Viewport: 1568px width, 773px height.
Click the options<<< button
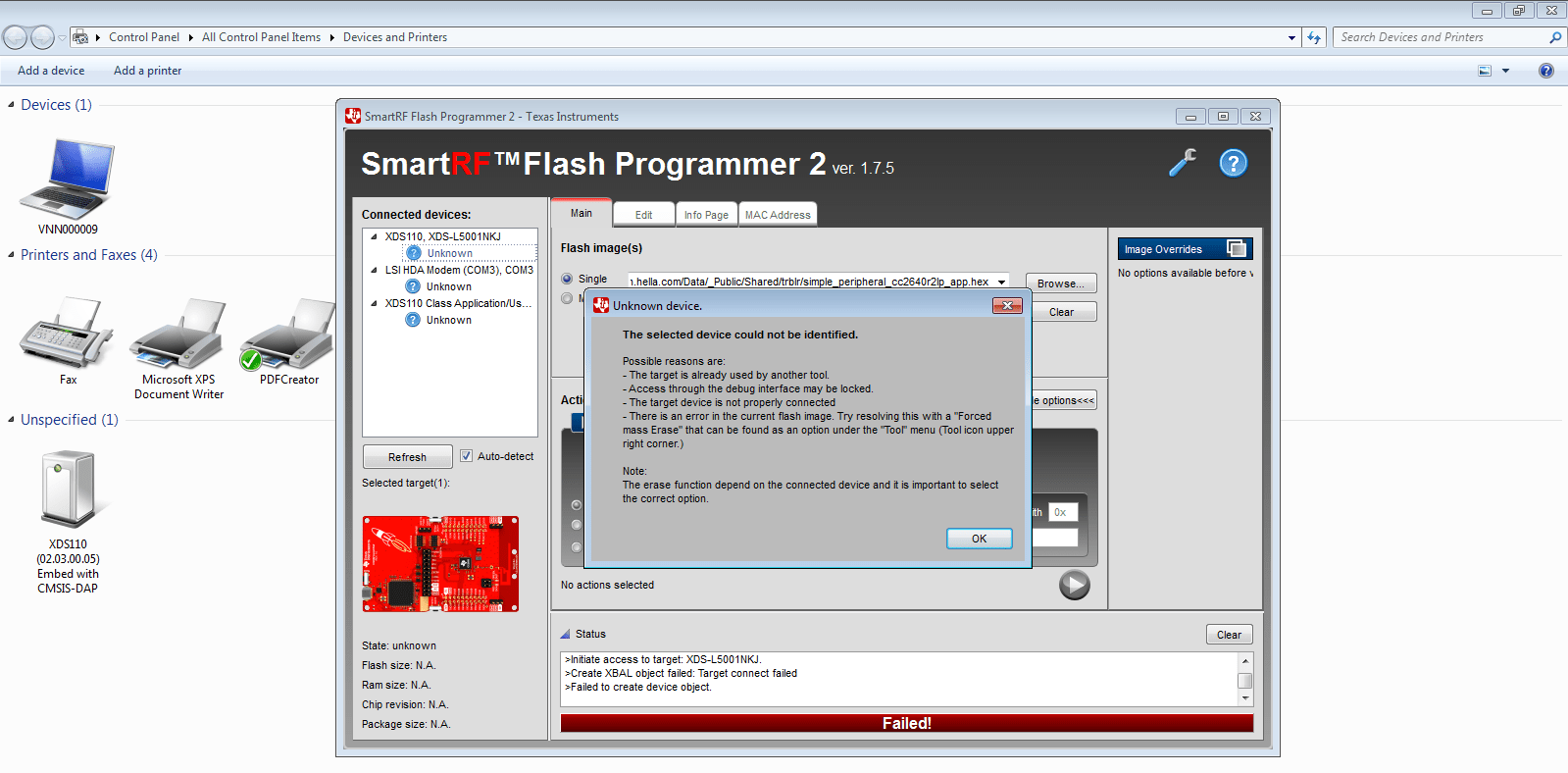tap(1065, 400)
